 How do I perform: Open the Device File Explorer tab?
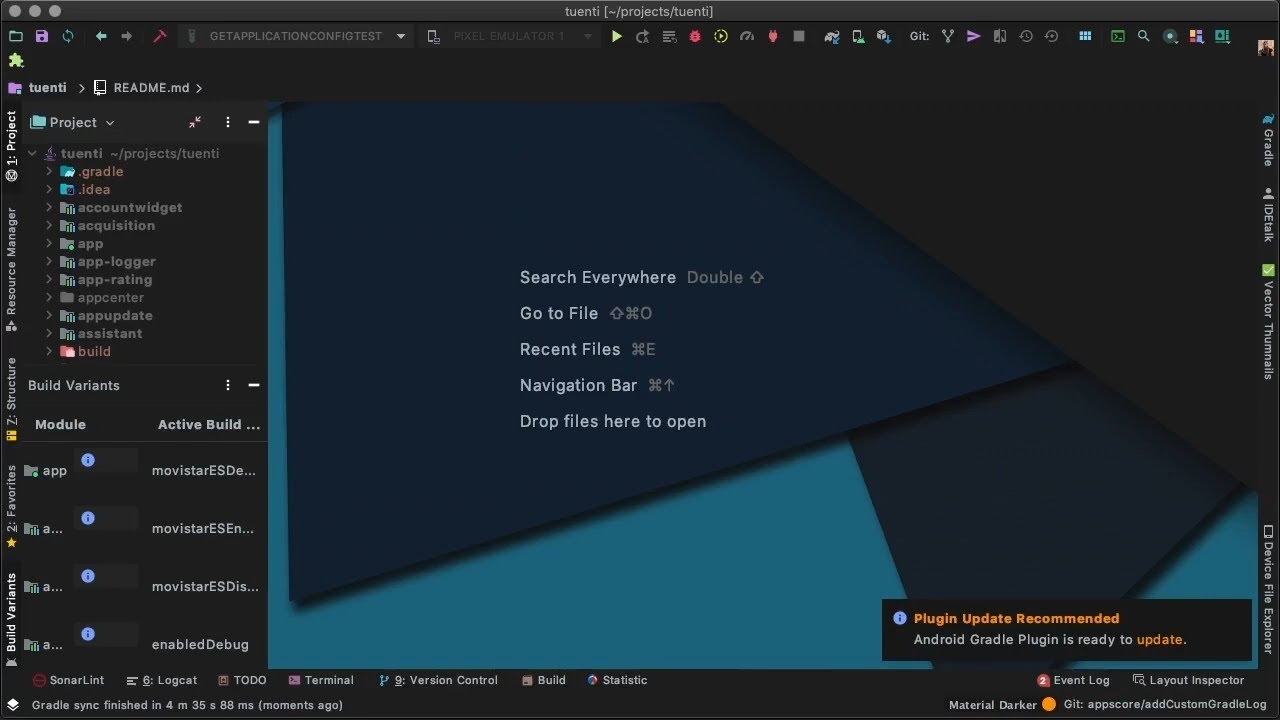pyautogui.click(x=1268, y=590)
